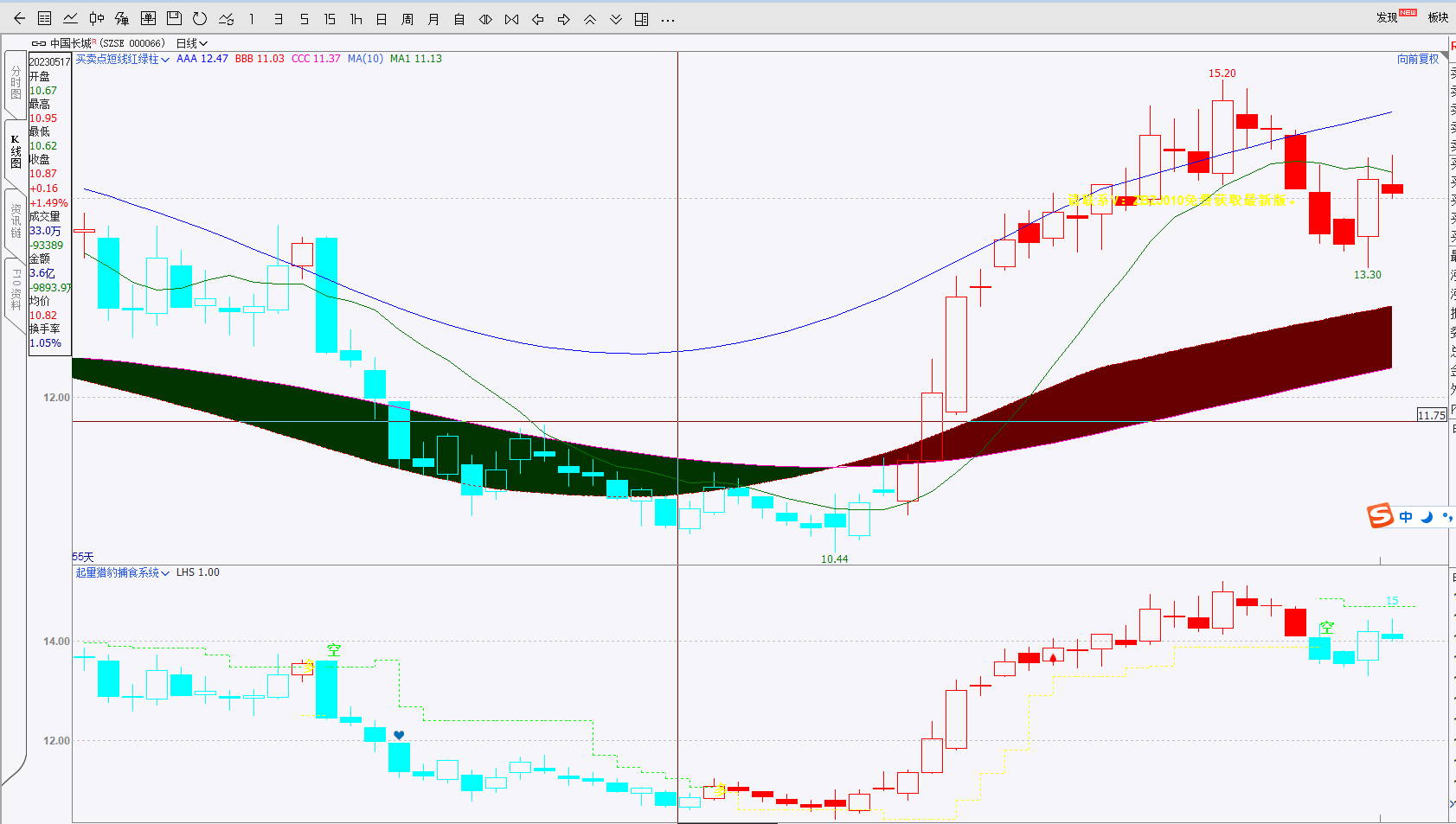
Task: Open the 板块 sector menu
Action: click(1438, 17)
